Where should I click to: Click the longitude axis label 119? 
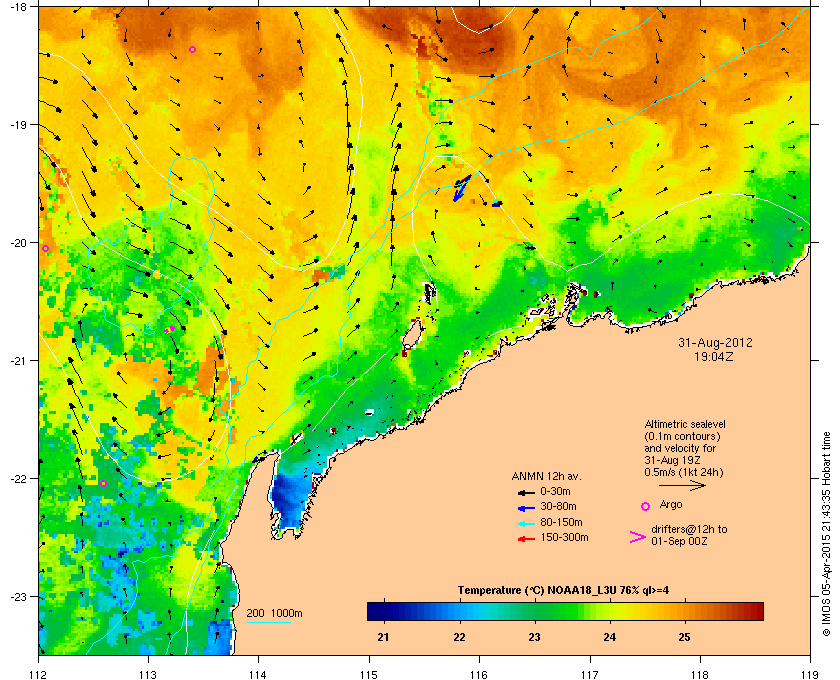point(810,675)
